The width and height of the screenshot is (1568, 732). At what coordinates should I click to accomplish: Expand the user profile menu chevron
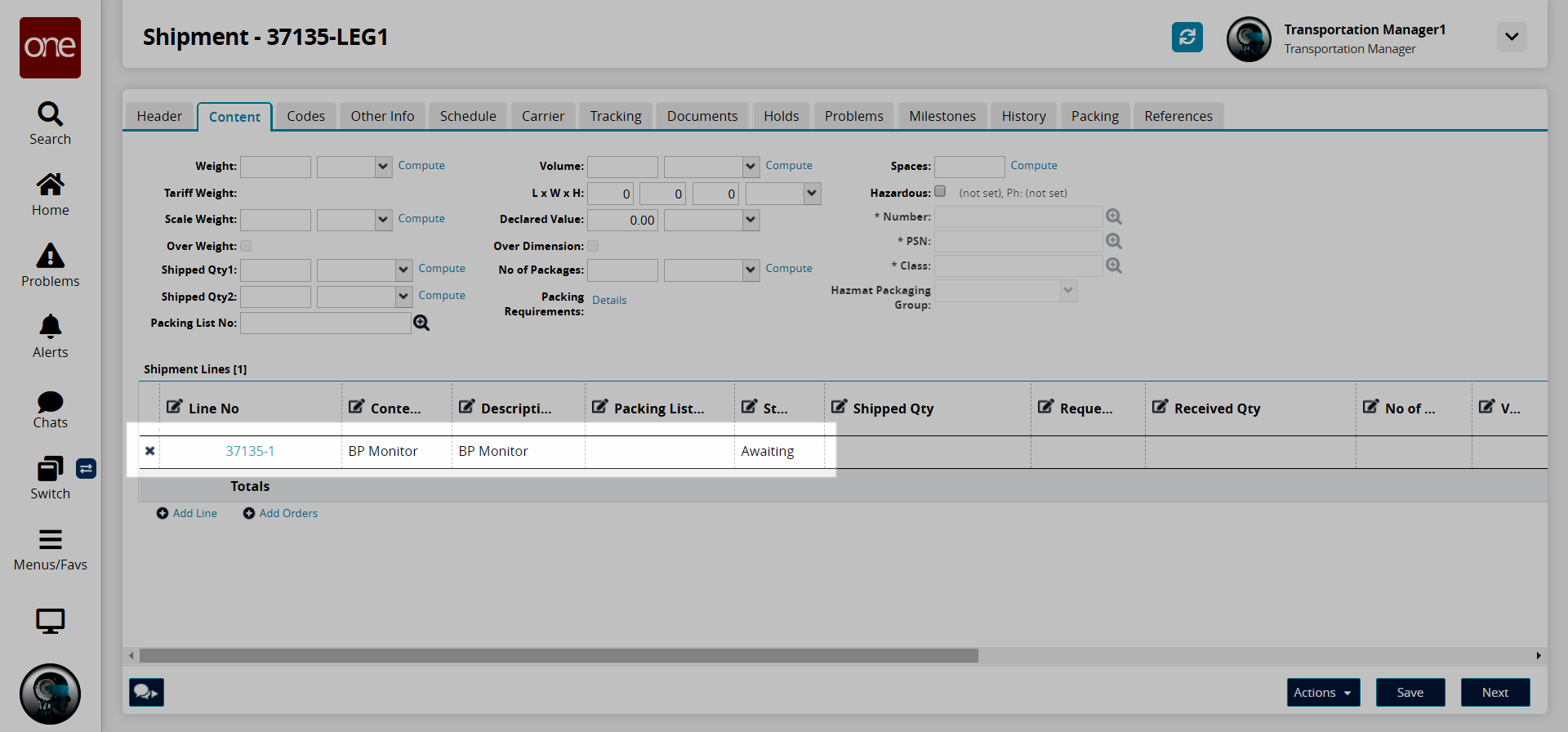tap(1511, 37)
